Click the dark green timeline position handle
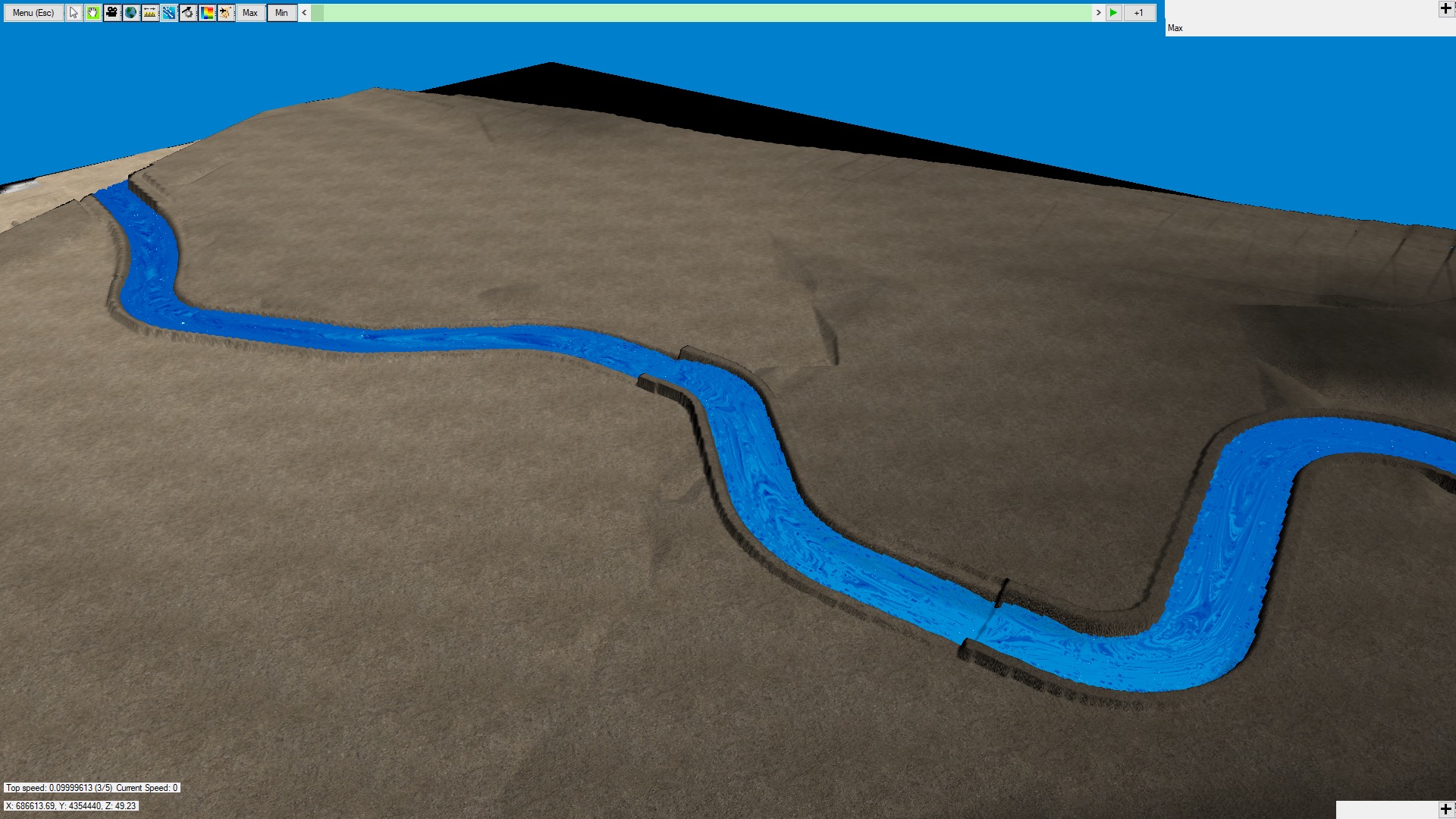The width and height of the screenshot is (1456, 819). [x=318, y=13]
